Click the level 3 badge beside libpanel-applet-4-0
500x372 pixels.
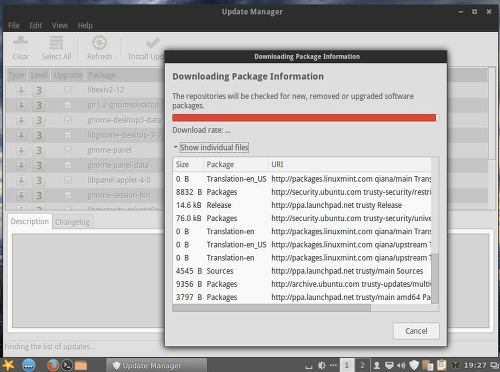pyautogui.click(x=39, y=180)
